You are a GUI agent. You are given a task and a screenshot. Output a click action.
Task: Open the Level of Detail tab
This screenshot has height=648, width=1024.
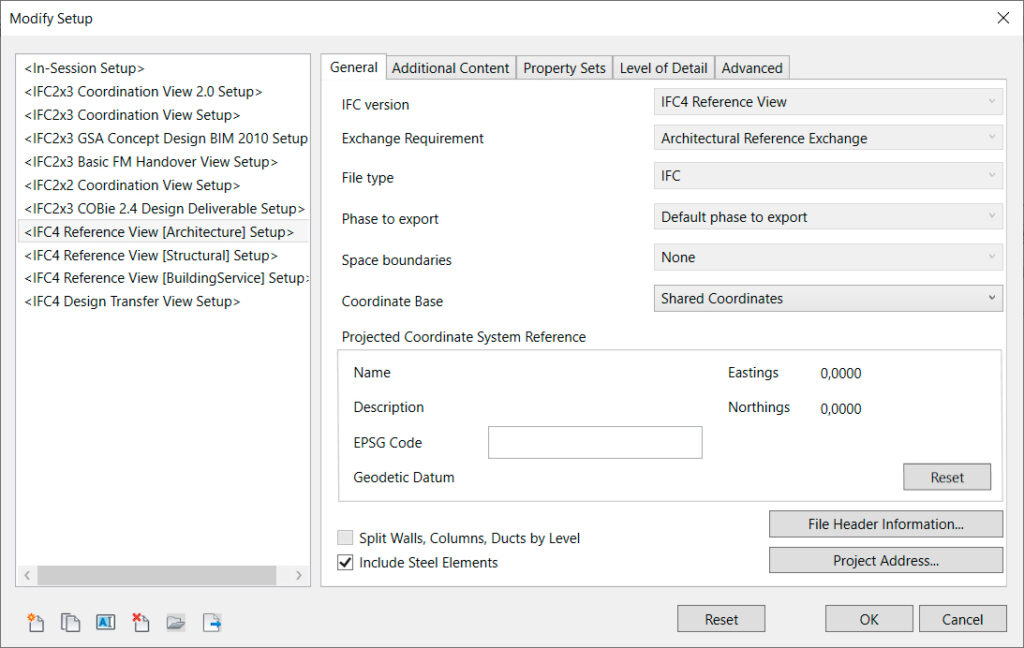pyautogui.click(x=664, y=68)
